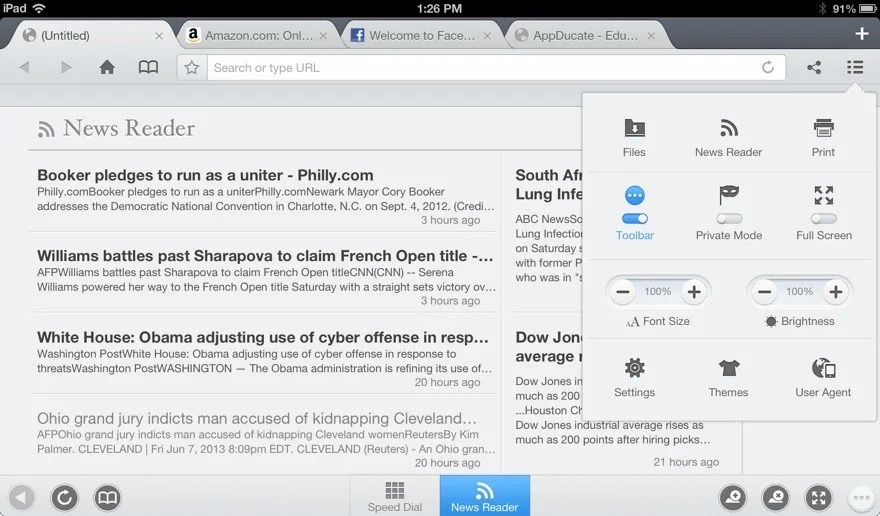Focus the Search or type URL field

click(x=483, y=68)
